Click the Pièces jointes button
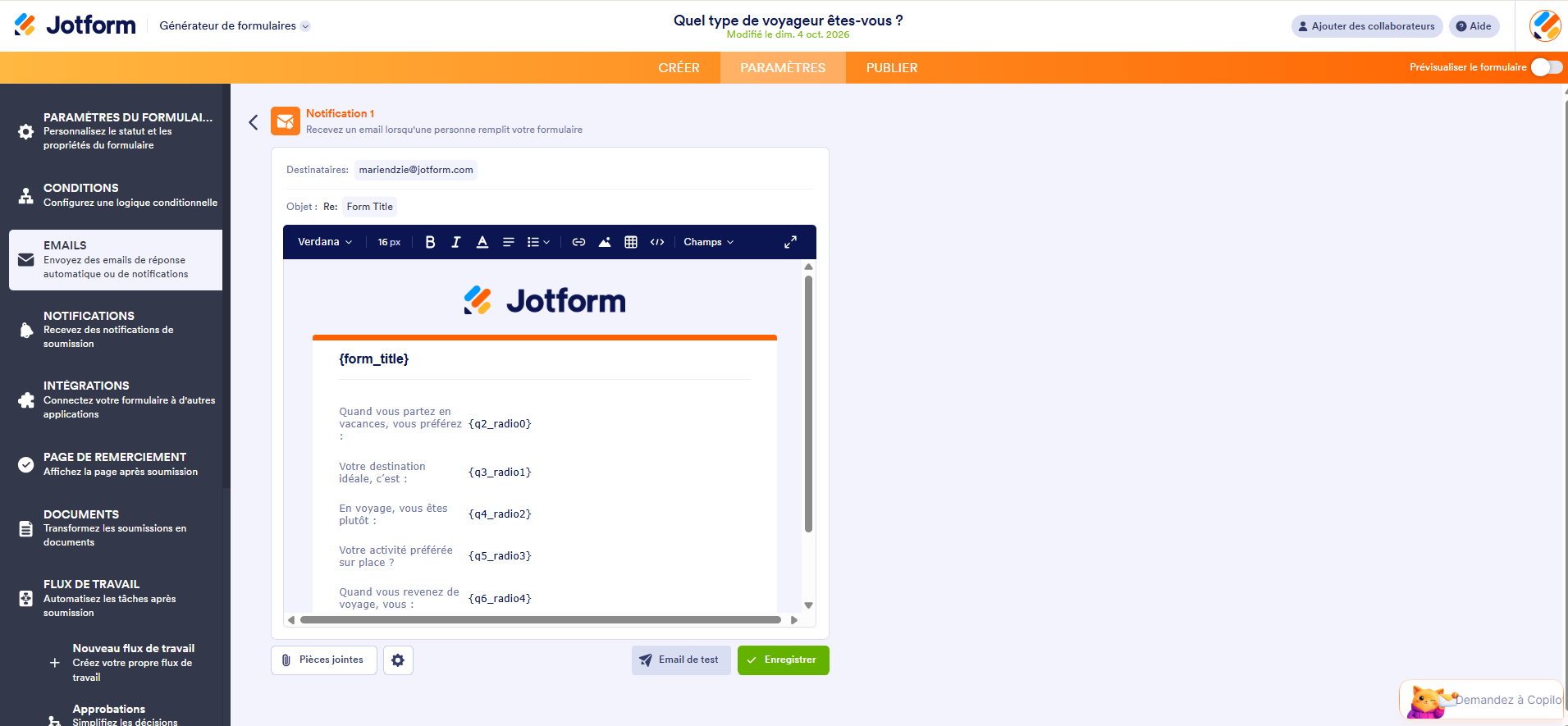 click(x=323, y=660)
